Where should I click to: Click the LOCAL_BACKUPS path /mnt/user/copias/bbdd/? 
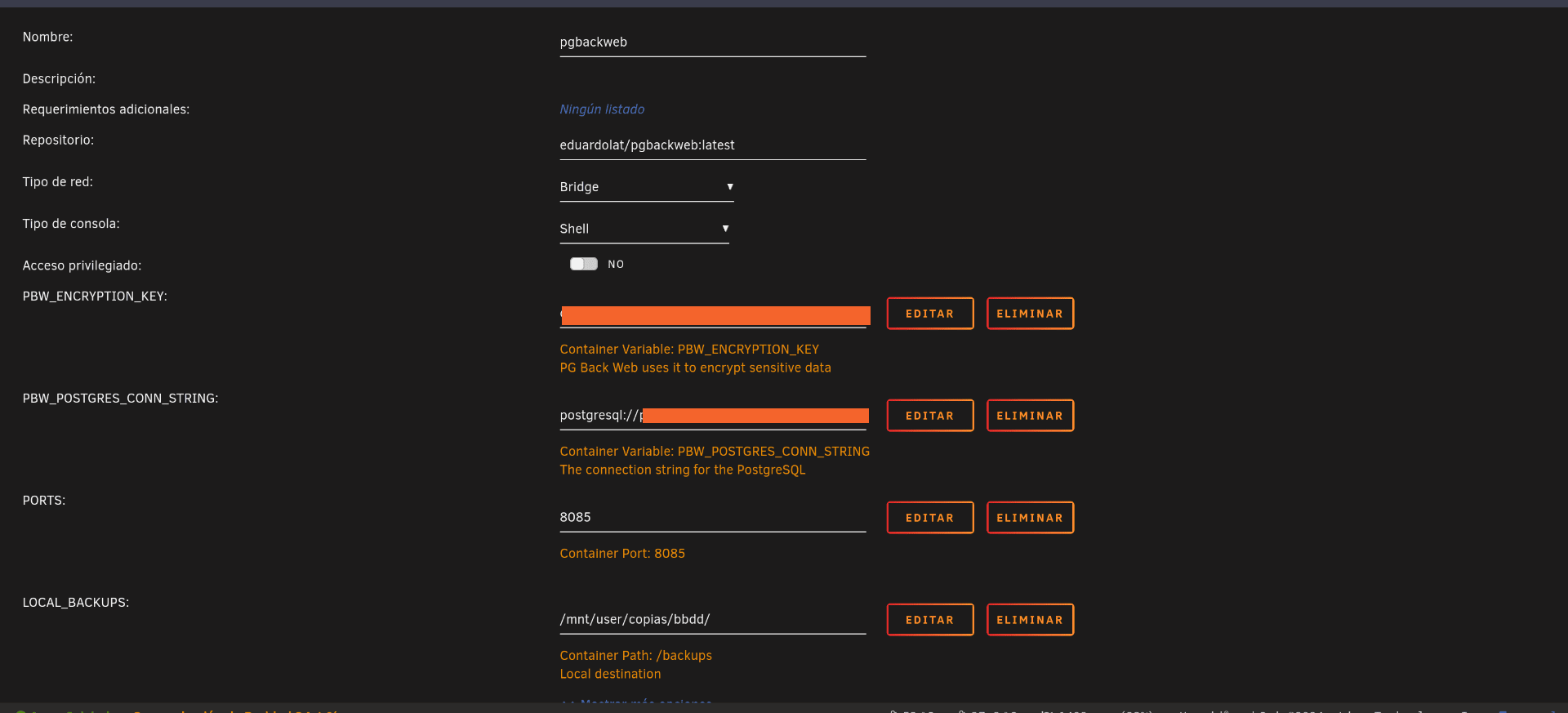pos(712,620)
